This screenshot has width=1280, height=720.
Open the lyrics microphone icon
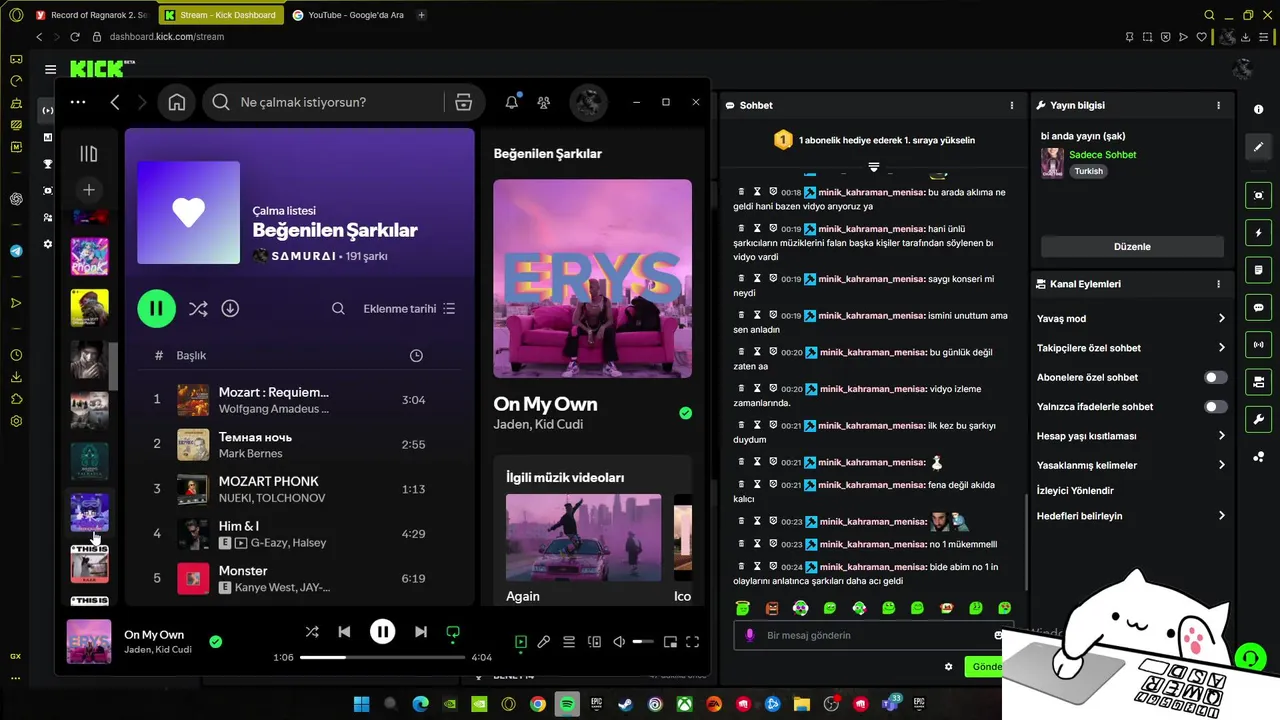coord(544,642)
